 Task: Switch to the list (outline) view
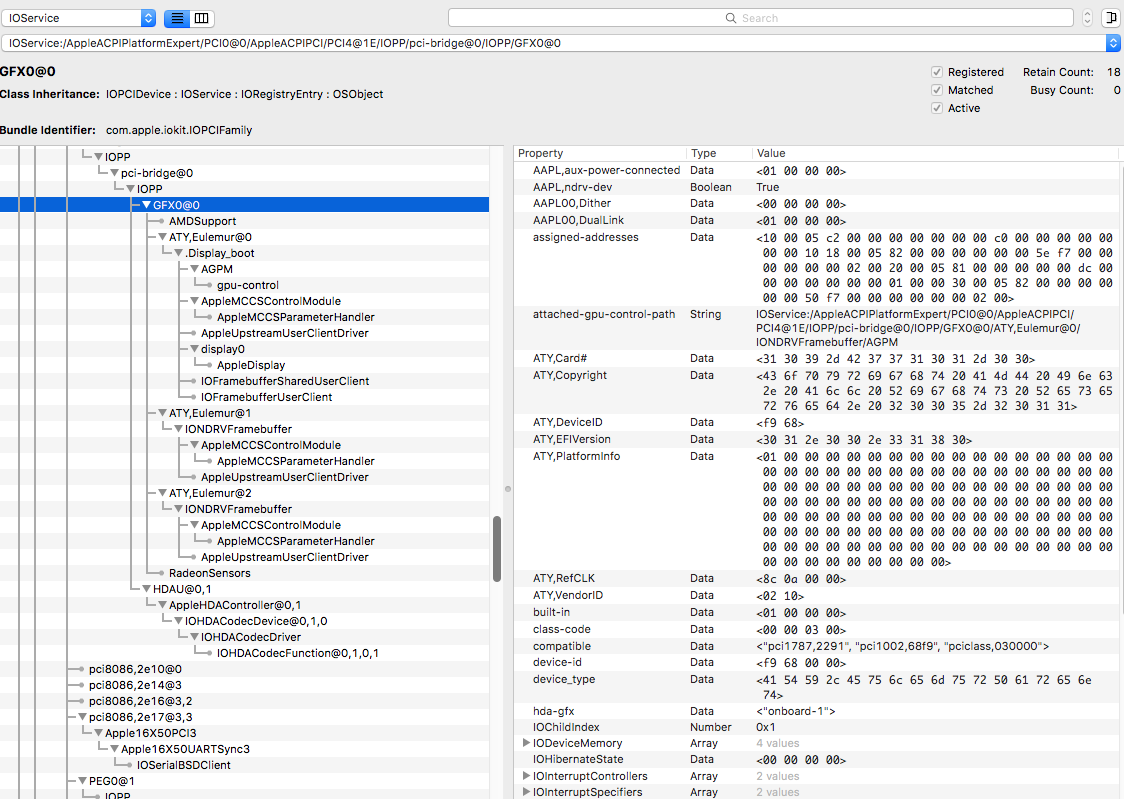[176, 18]
